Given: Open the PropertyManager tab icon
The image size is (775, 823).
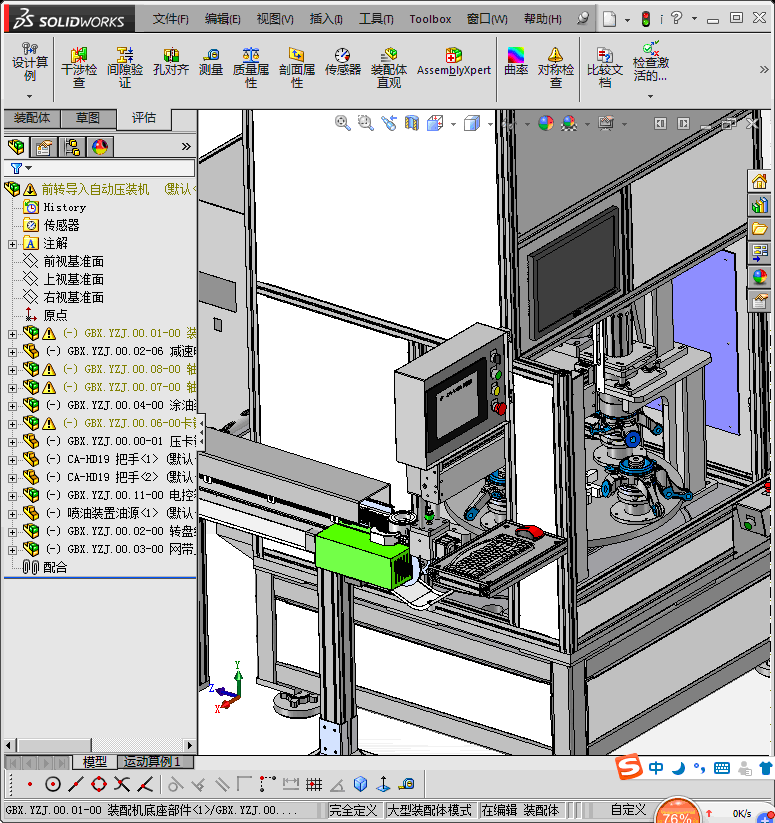Looking at the screenshot, I should (44, 147).
